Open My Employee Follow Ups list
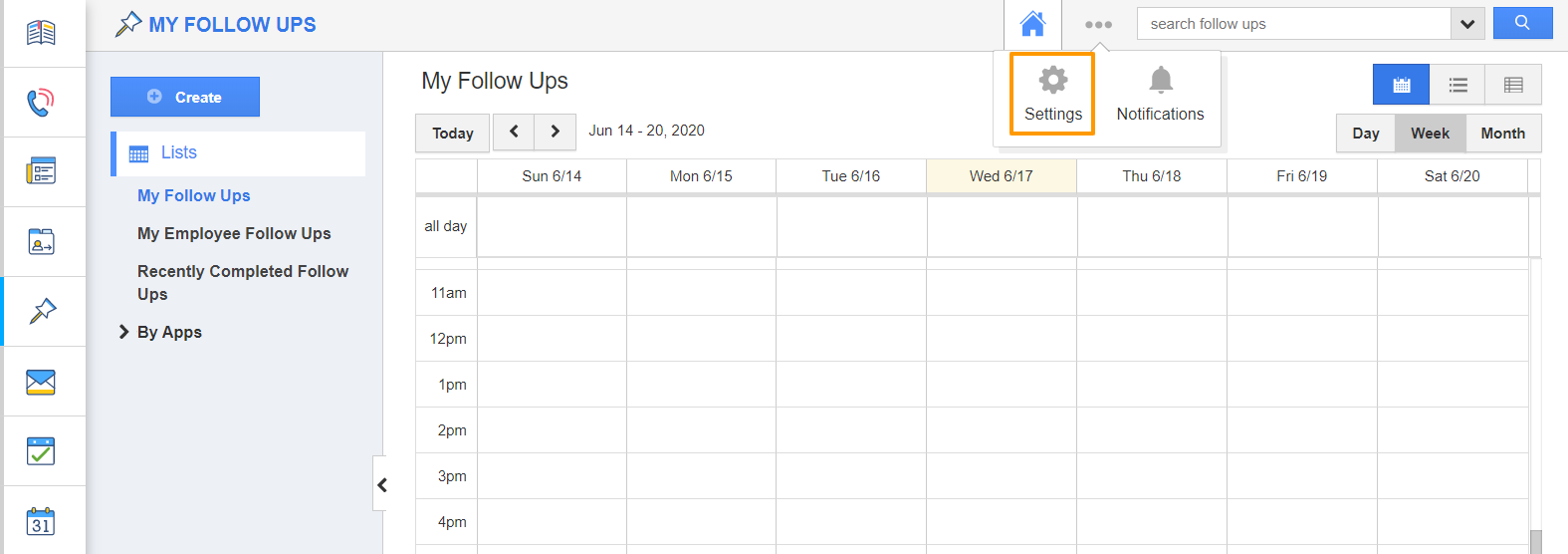This screenshot has width=1568, height=554. coord(234,233)
